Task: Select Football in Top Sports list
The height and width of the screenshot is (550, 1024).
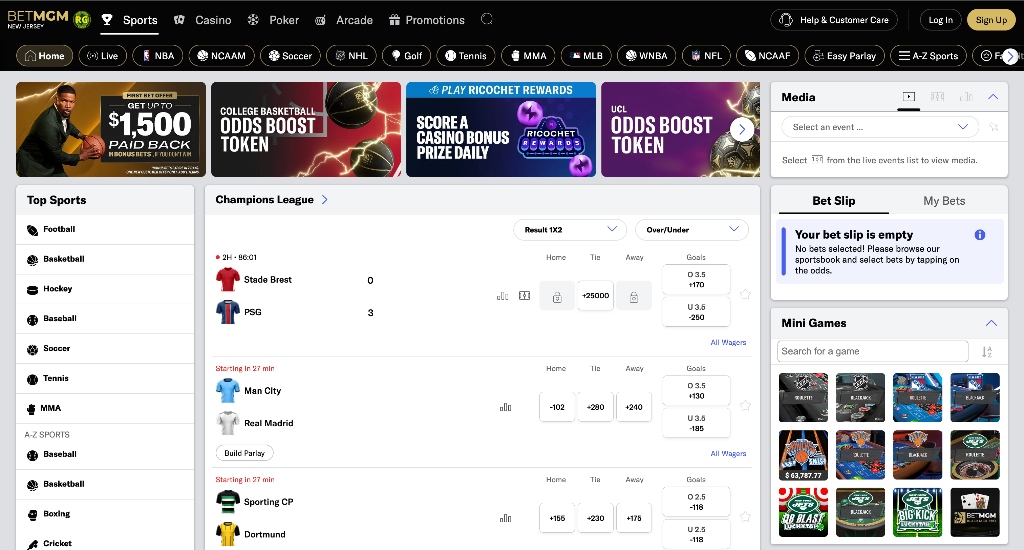Action: tap(105, 229)
